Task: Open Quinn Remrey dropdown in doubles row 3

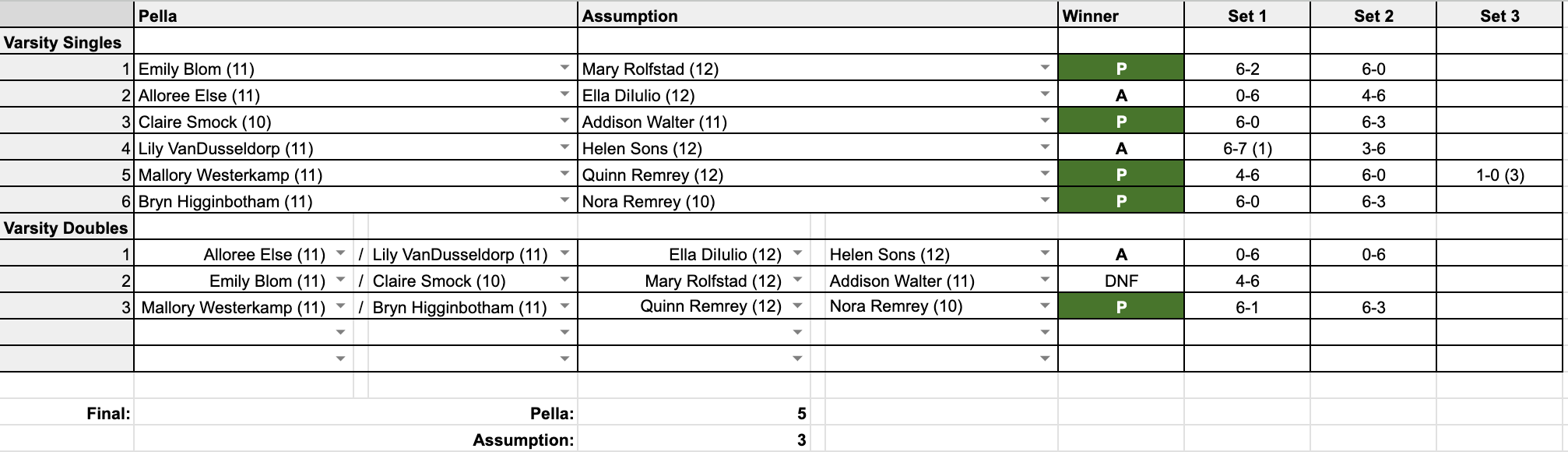Action: pyautogui.click(x=797, y=307)
